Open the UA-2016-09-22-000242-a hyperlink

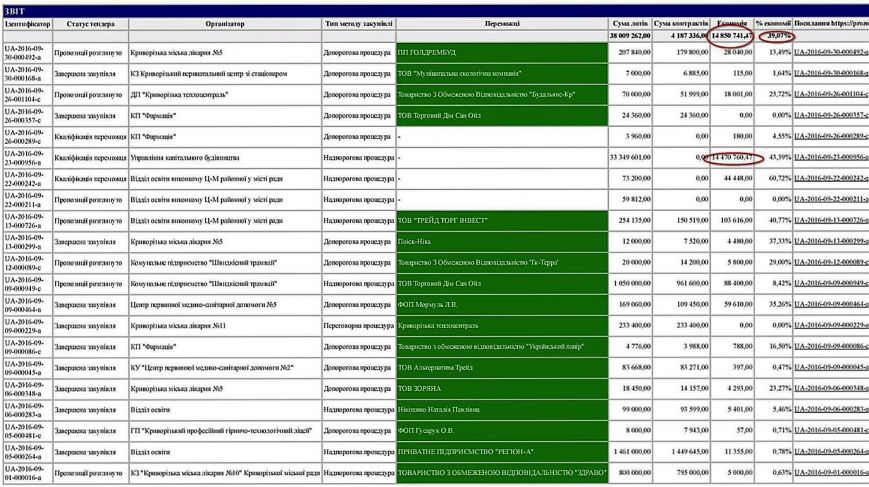pyautogui.click(x=831, y=178)
